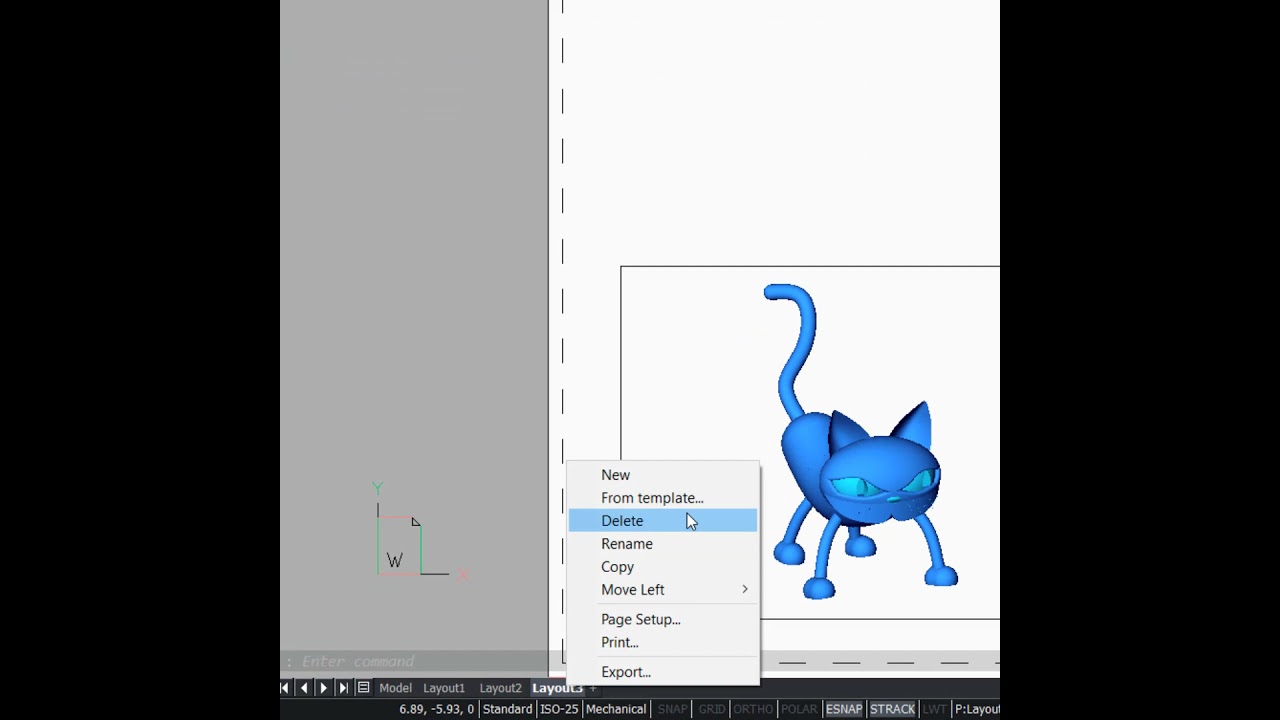Choose From template... menu entry
Viewport: 1280px width, 720px height.
coord(663,498)
